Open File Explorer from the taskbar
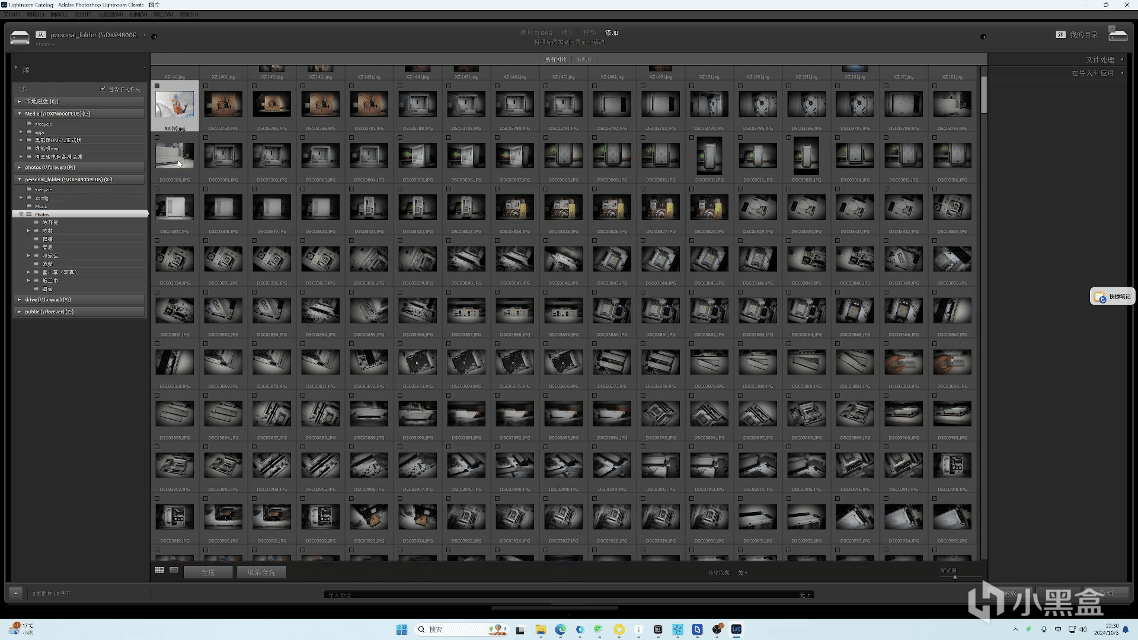 point(541,629)
